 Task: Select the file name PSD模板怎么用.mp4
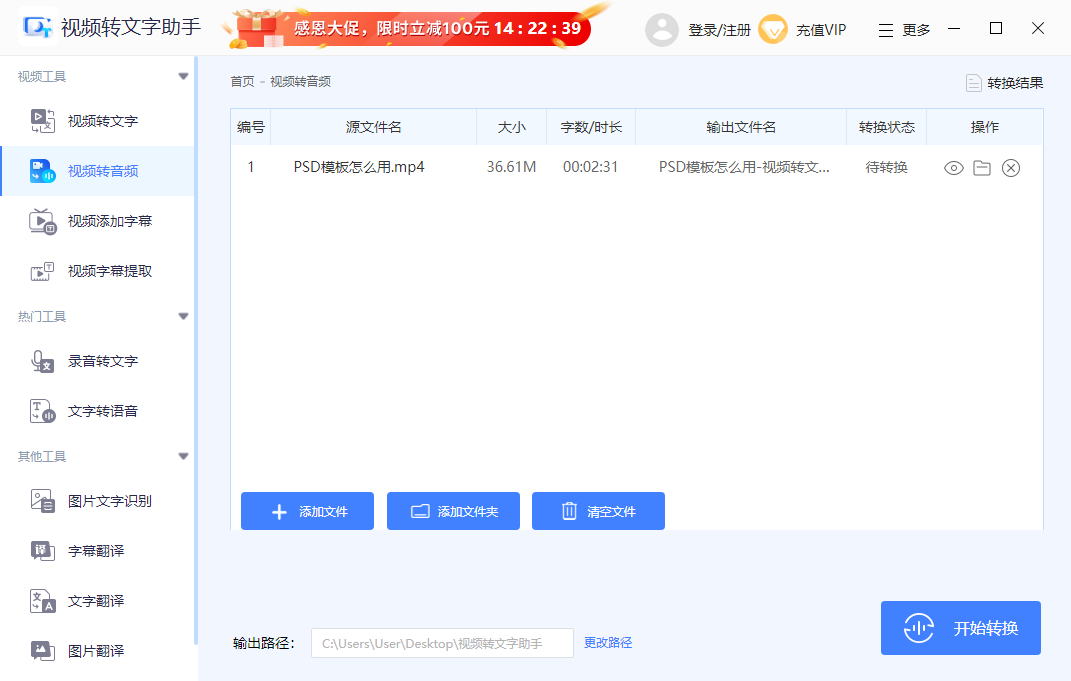(x=359, y=167)
